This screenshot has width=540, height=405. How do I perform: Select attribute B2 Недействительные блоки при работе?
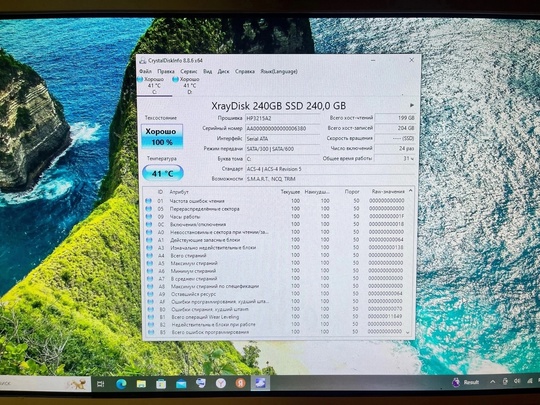point(276,324)
